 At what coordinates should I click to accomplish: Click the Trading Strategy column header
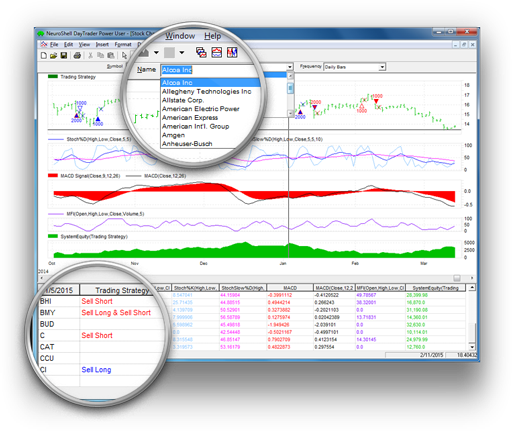click(122, 290)
